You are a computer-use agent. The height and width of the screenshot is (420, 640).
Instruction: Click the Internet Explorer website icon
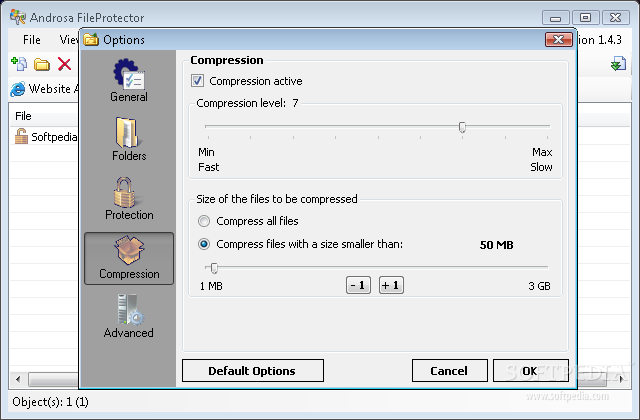coord(18,89)
